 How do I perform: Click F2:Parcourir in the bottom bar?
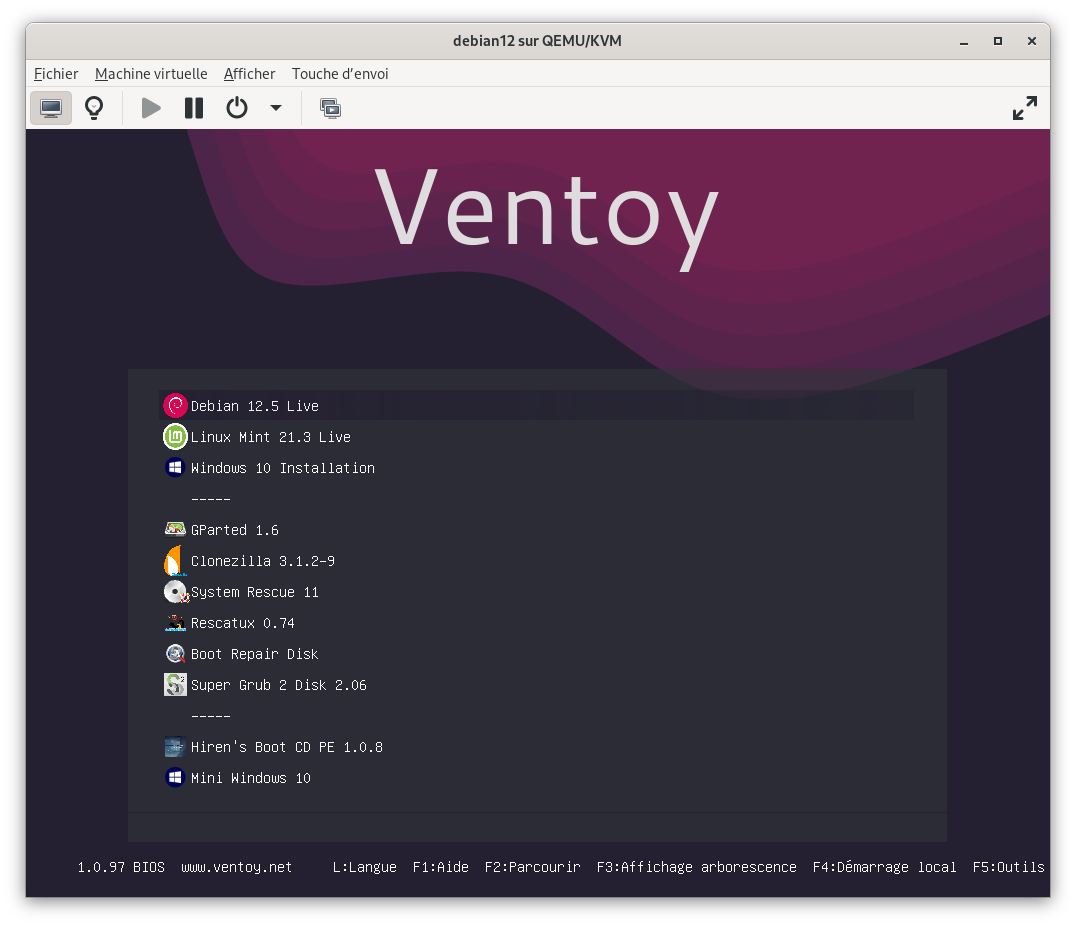[533, 867]
